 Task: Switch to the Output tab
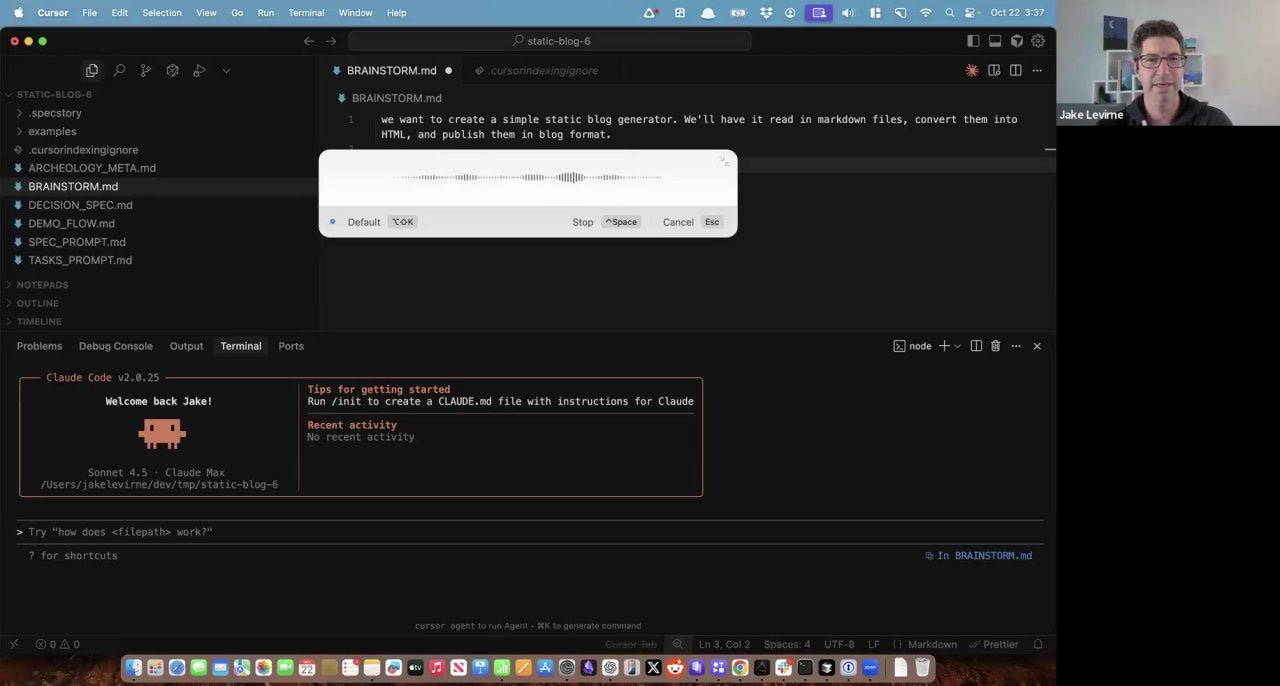(186, 346)
